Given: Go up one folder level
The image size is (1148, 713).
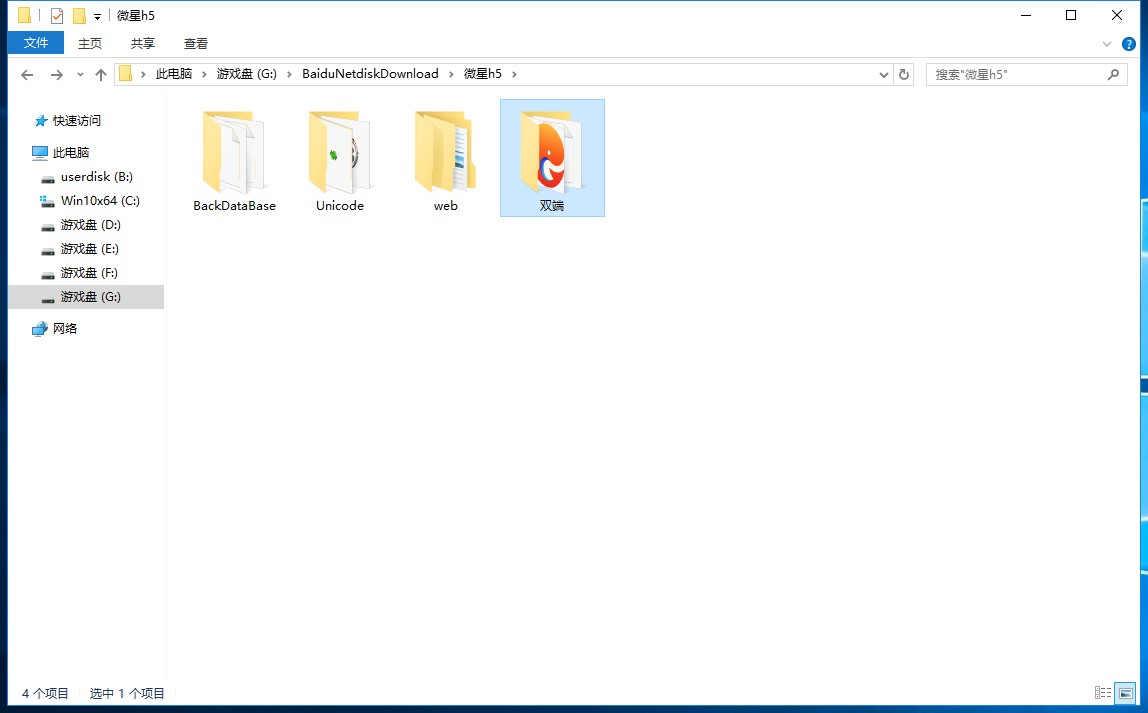Looking at the screenshot, I should [x=100, y=74].
